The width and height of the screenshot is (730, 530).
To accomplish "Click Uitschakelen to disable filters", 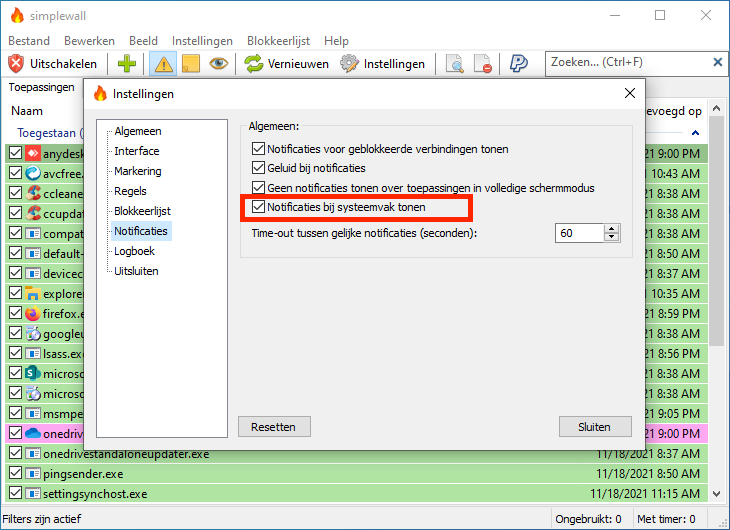I will point(53,63).
